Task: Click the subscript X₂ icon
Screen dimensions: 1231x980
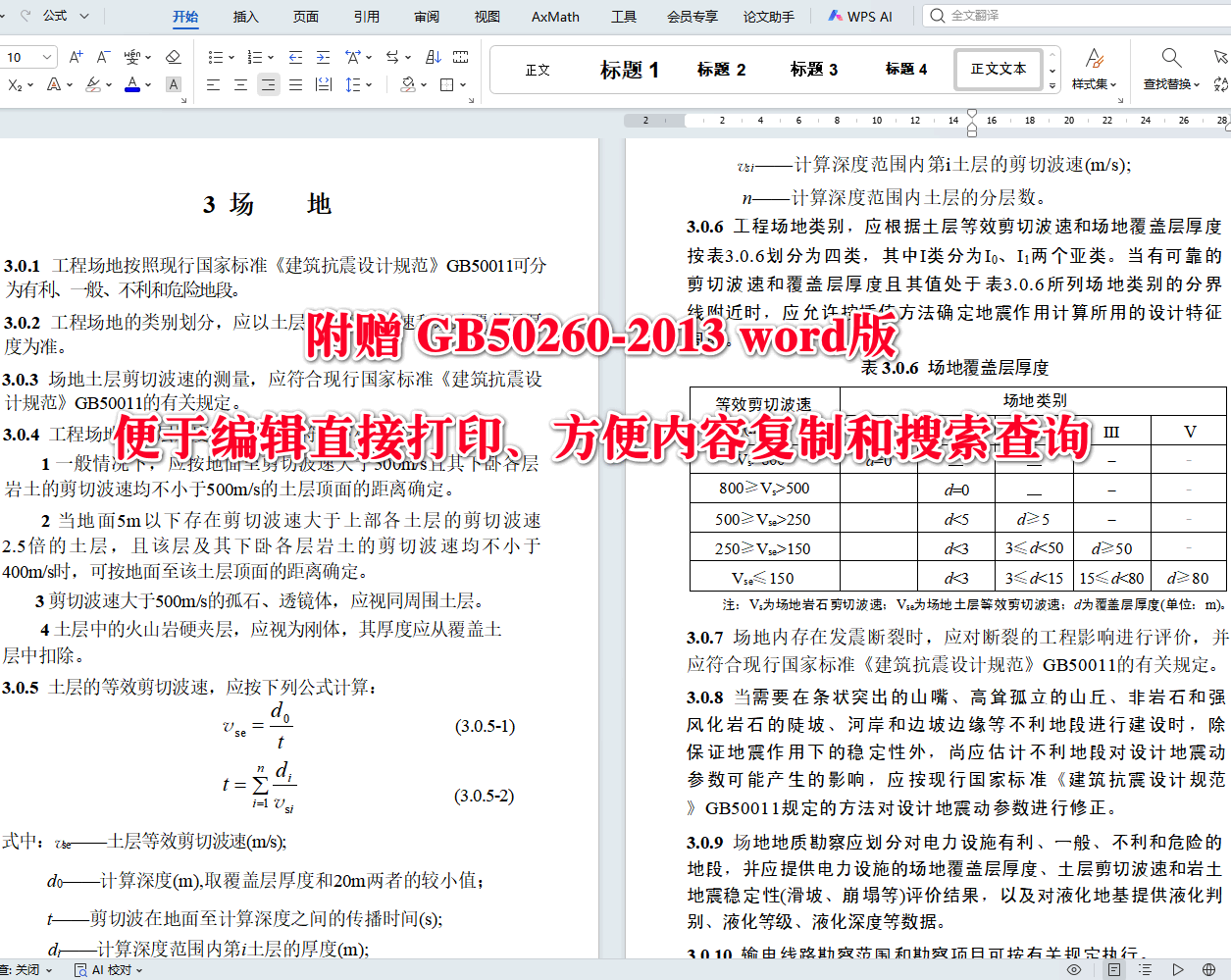Action: 15,85
